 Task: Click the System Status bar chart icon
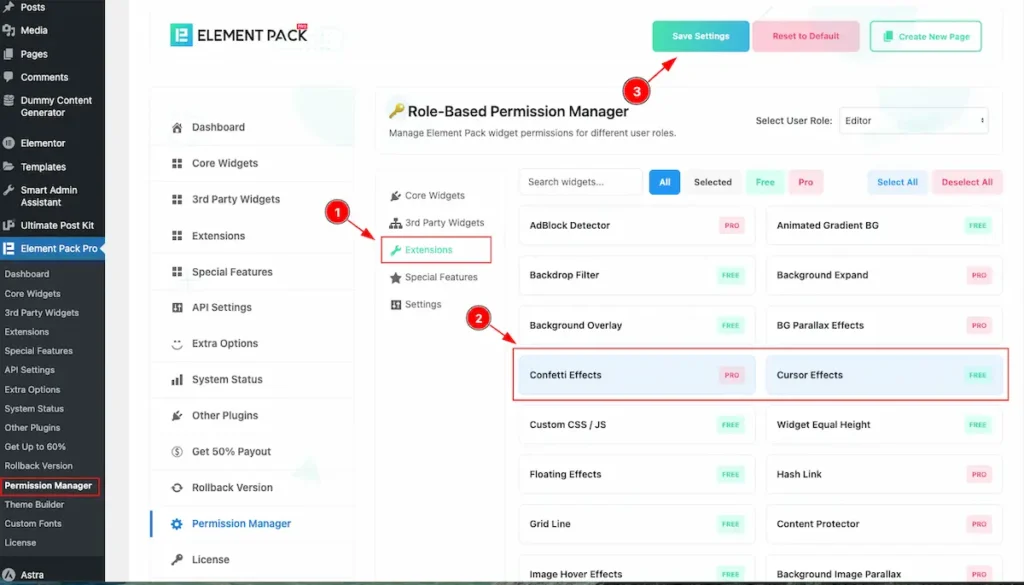(177, 380)
